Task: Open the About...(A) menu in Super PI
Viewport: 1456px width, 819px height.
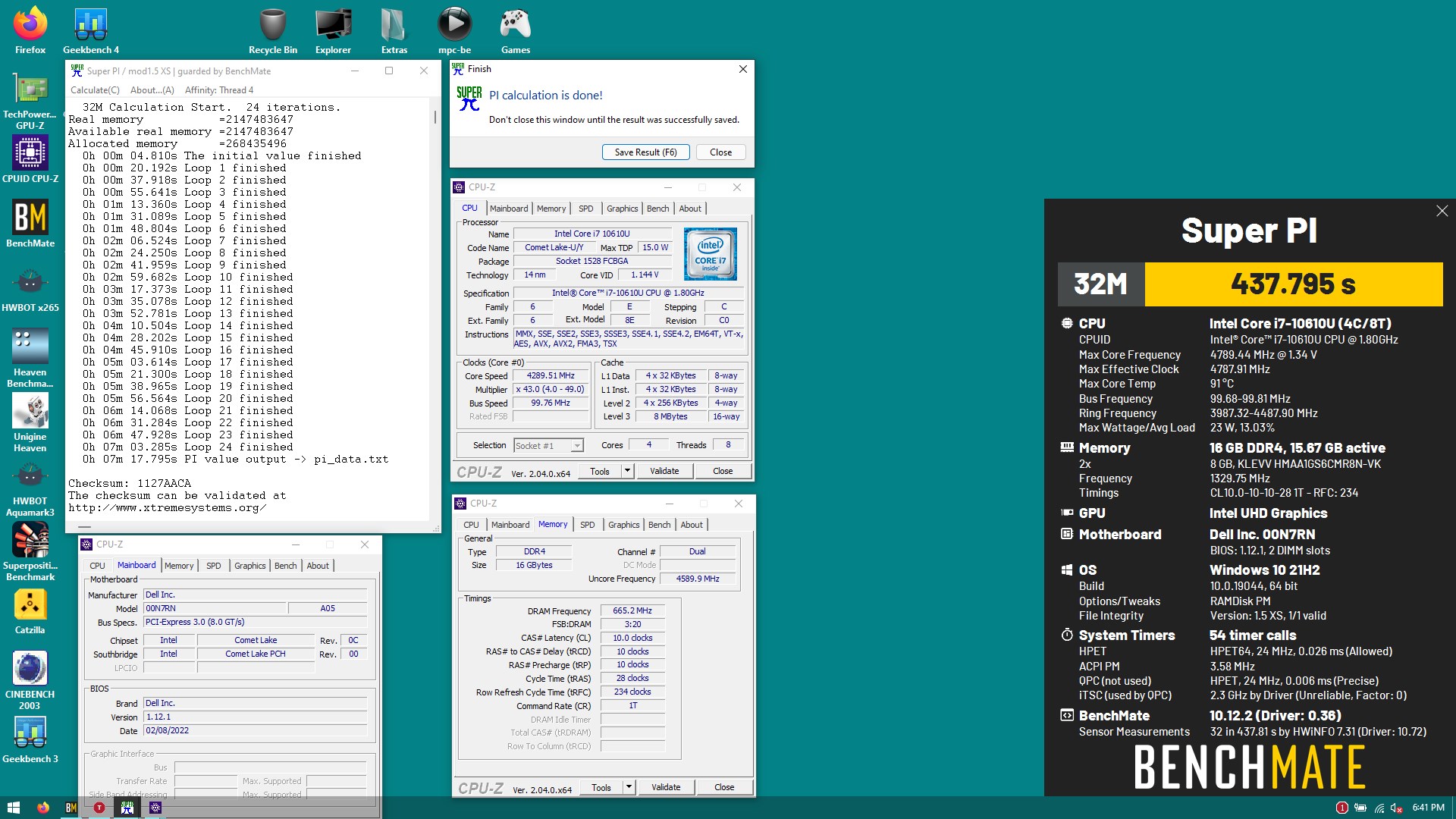Action: click(x=152, y=90)
